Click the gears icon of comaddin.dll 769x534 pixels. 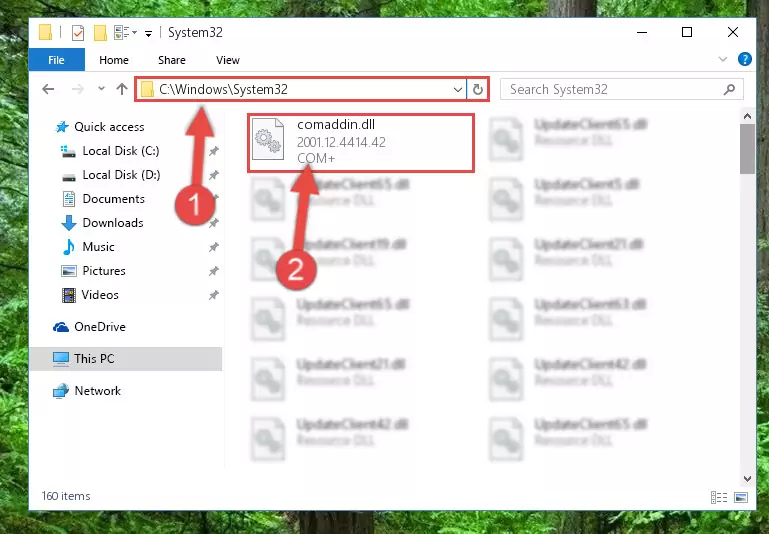tap(268, 139)
